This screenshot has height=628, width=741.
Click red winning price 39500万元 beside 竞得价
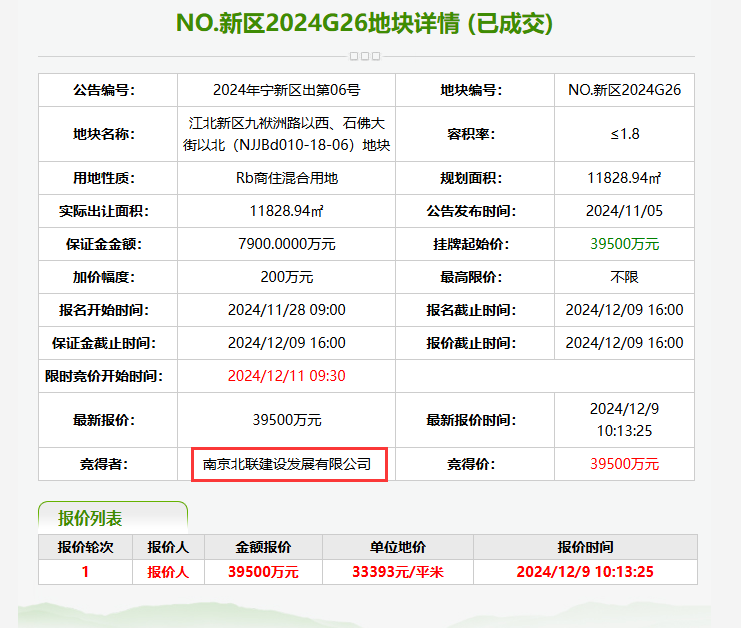pos(624,465)
